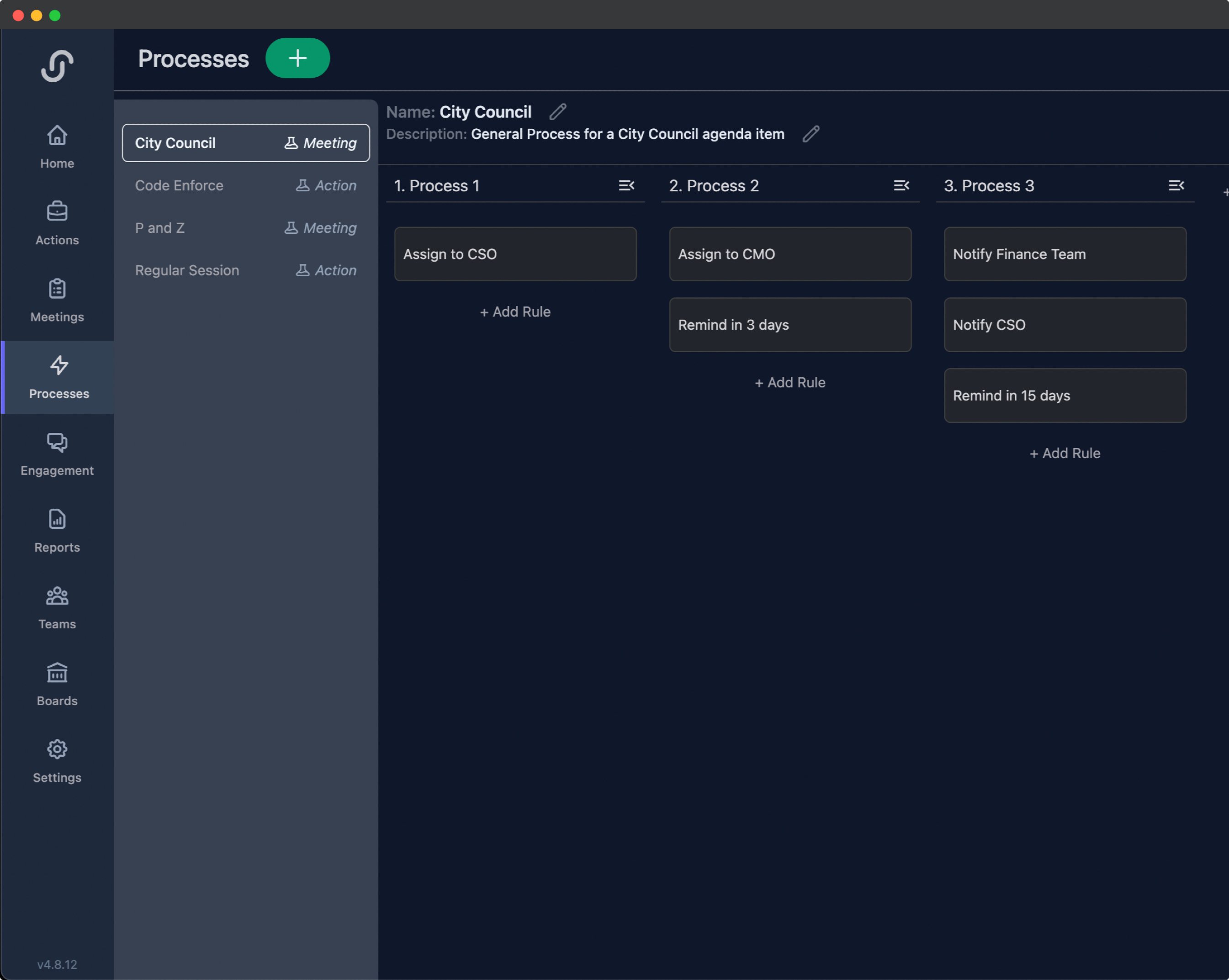Screen dimensions: 1229x980
Task: Collapse the Process 2 column menu
Action: [x=901, y=185]
